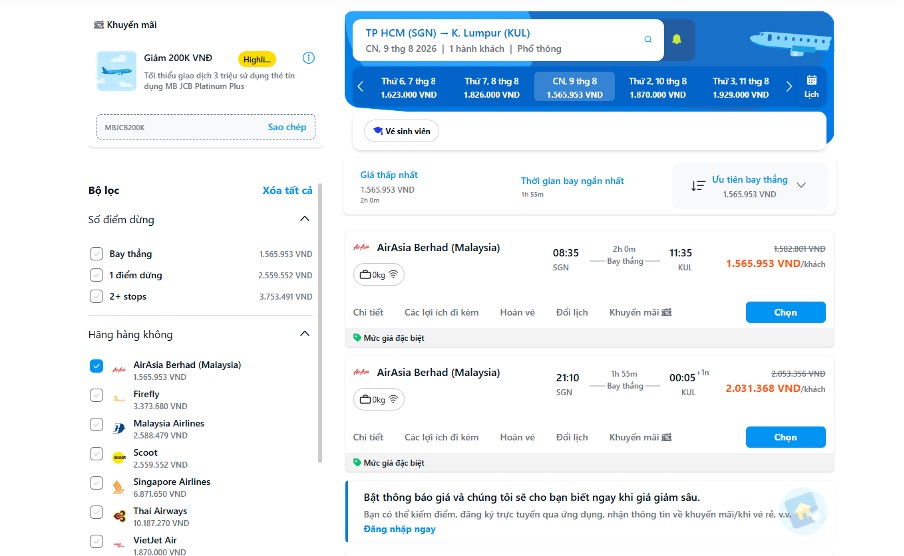Image resolution: width=904 pixels, height=556 pixels.
Task: Select date tab Thứ 2, 10 thg 8
Action: point(657,87)
